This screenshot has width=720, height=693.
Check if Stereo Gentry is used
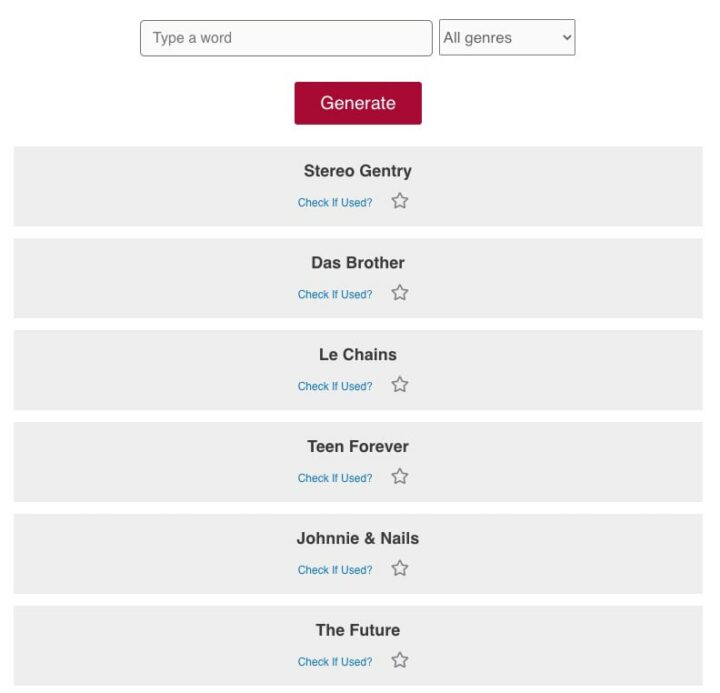tap(335, 203)
